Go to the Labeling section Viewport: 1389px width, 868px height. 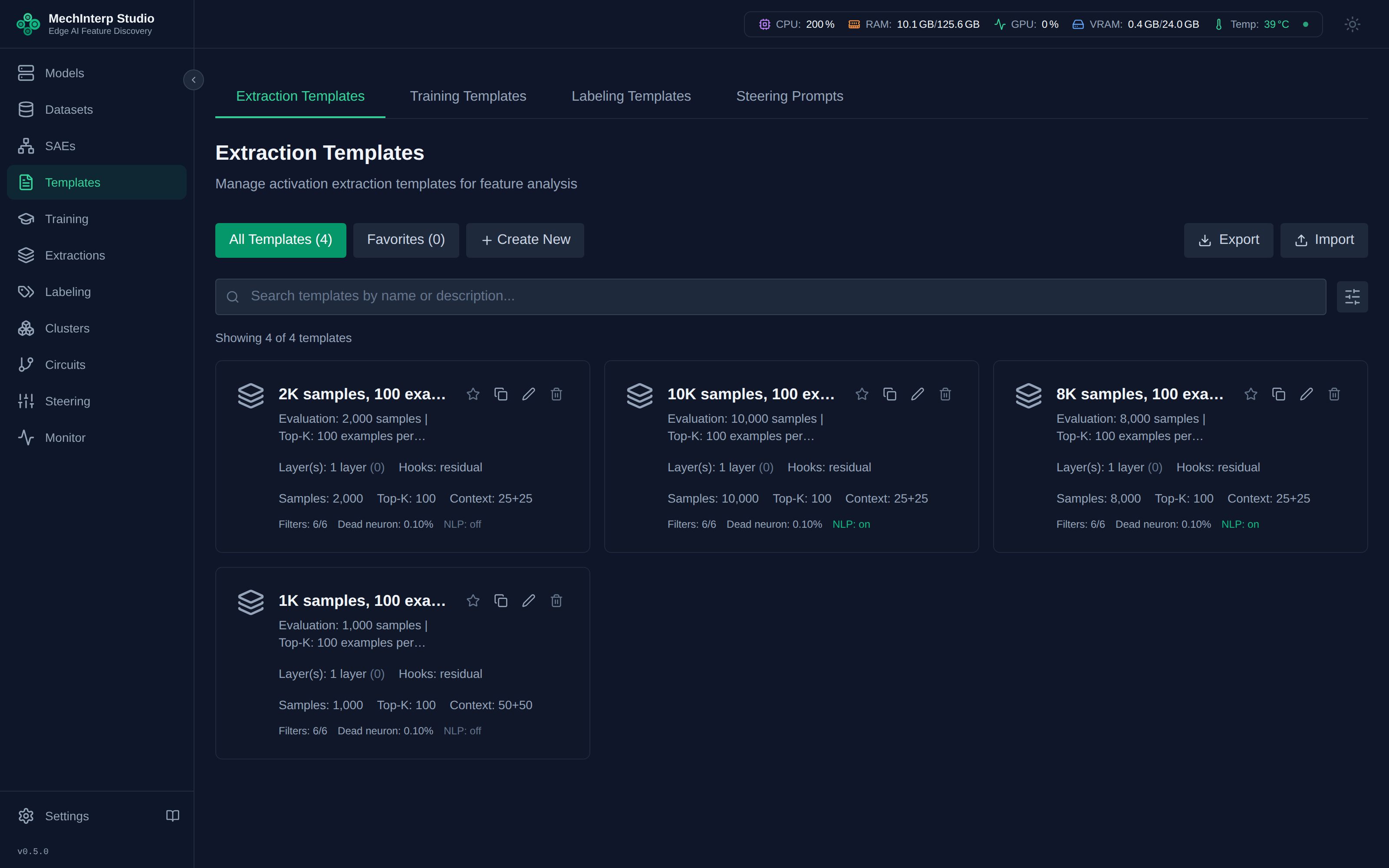(x=96, y=292)
